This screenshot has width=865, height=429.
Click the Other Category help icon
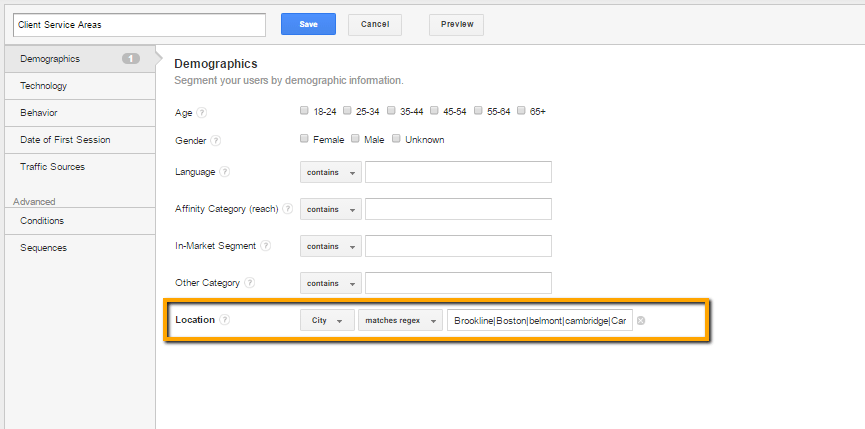tap(250, 282)
